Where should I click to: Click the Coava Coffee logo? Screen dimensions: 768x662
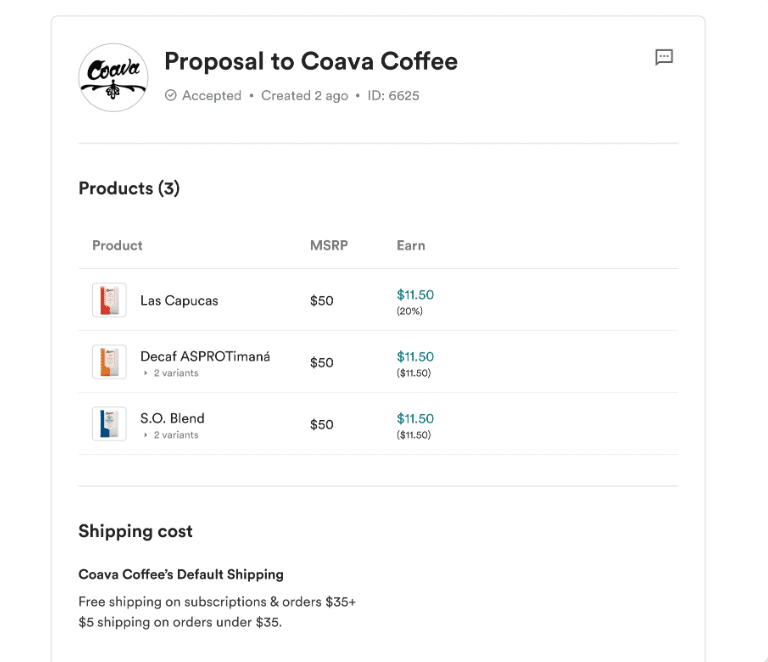113,77
